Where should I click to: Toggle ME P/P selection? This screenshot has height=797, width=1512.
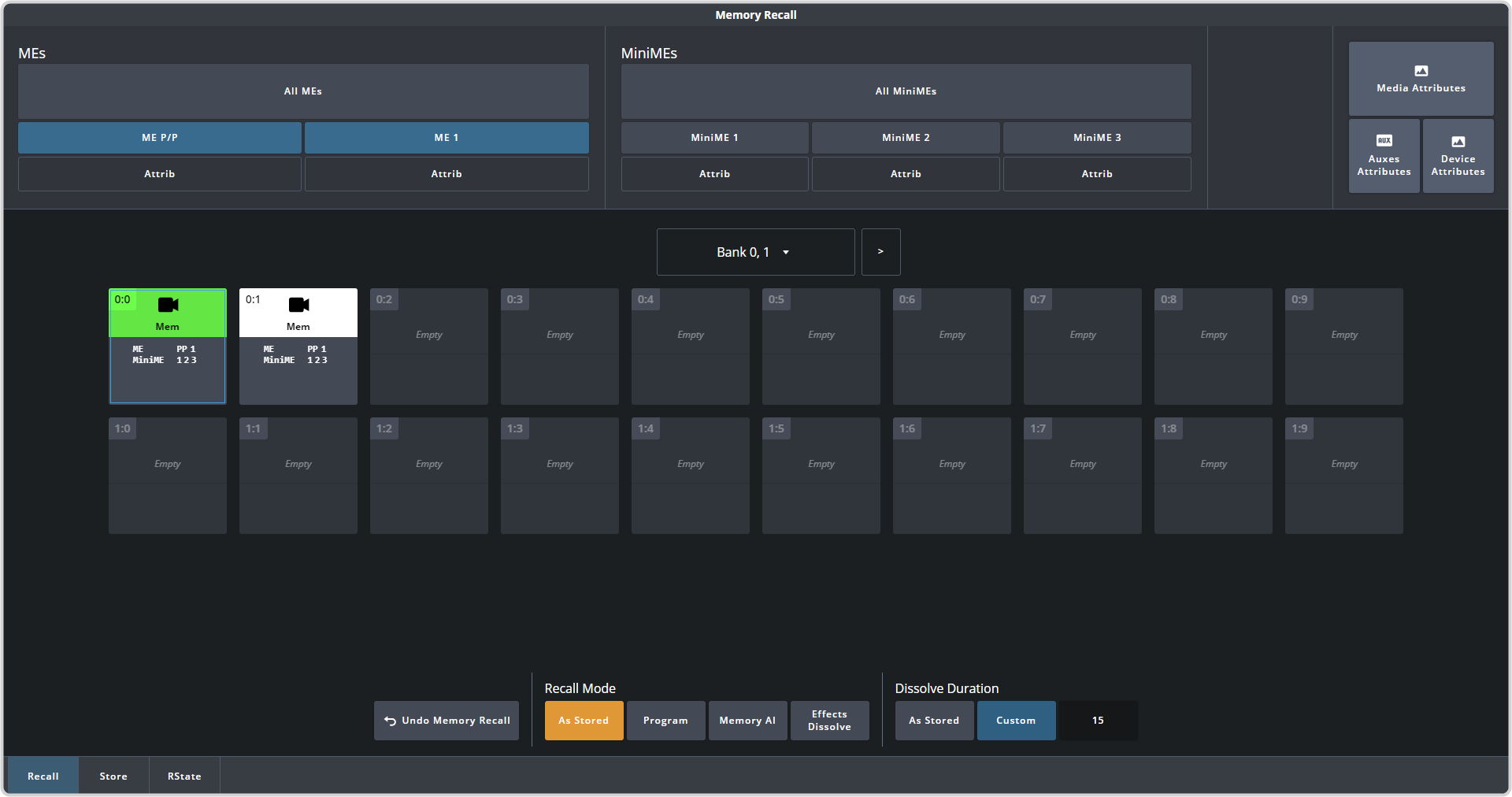160,138
